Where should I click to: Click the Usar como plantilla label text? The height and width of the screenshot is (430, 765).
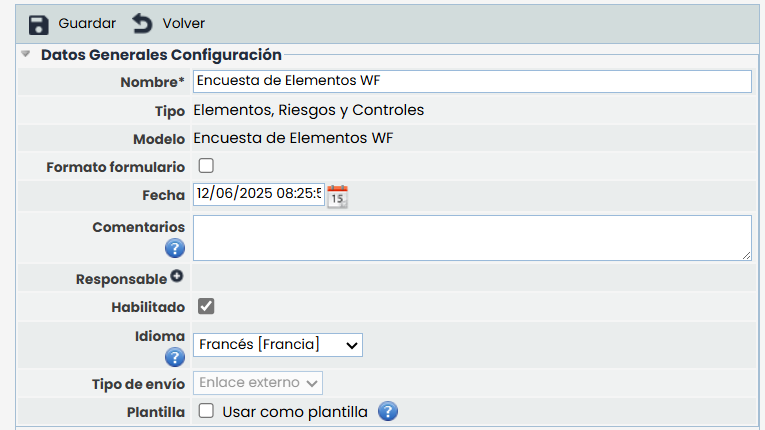point(295,411)
